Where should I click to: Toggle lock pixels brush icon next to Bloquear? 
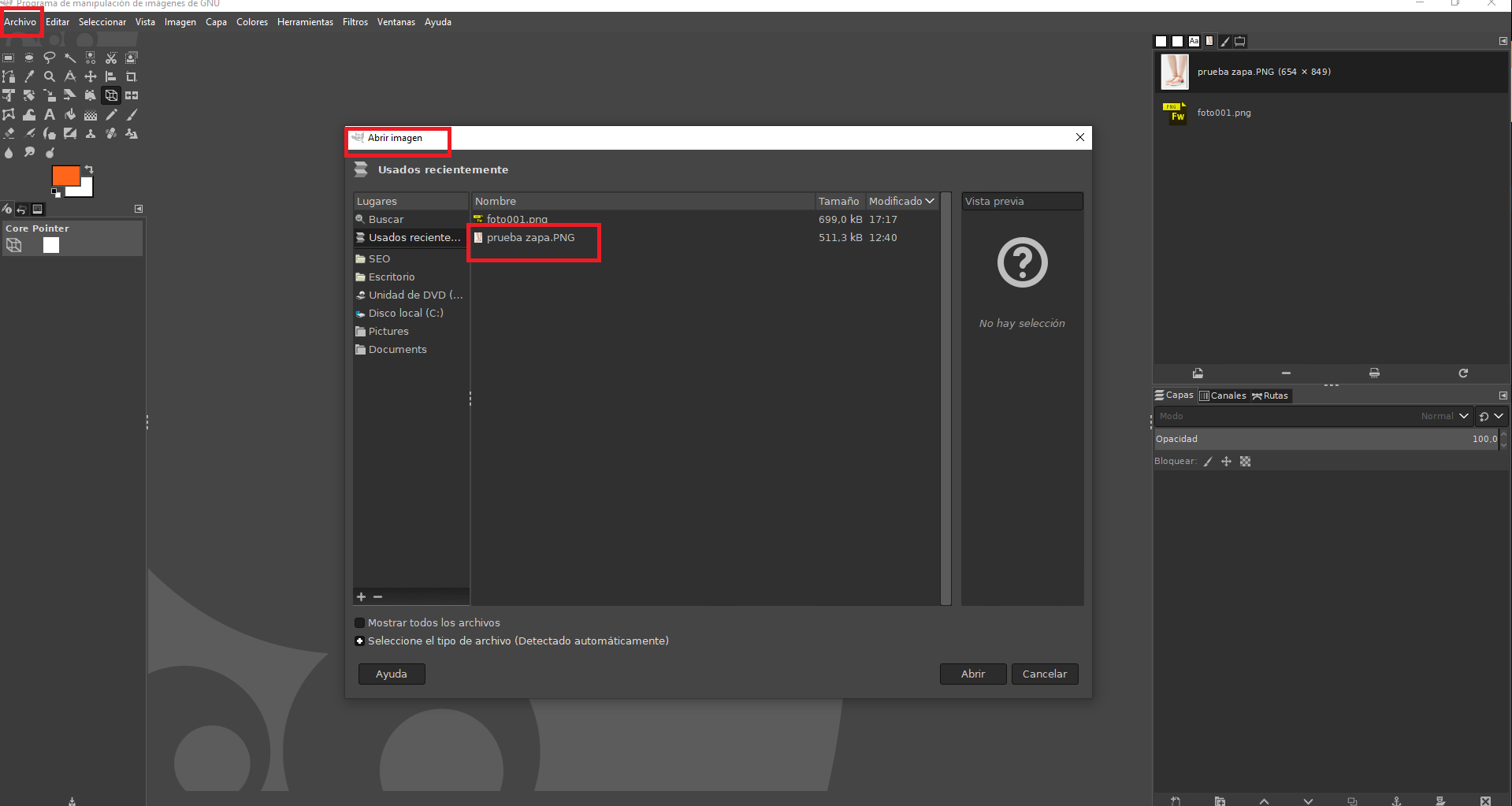point(1208,462)
